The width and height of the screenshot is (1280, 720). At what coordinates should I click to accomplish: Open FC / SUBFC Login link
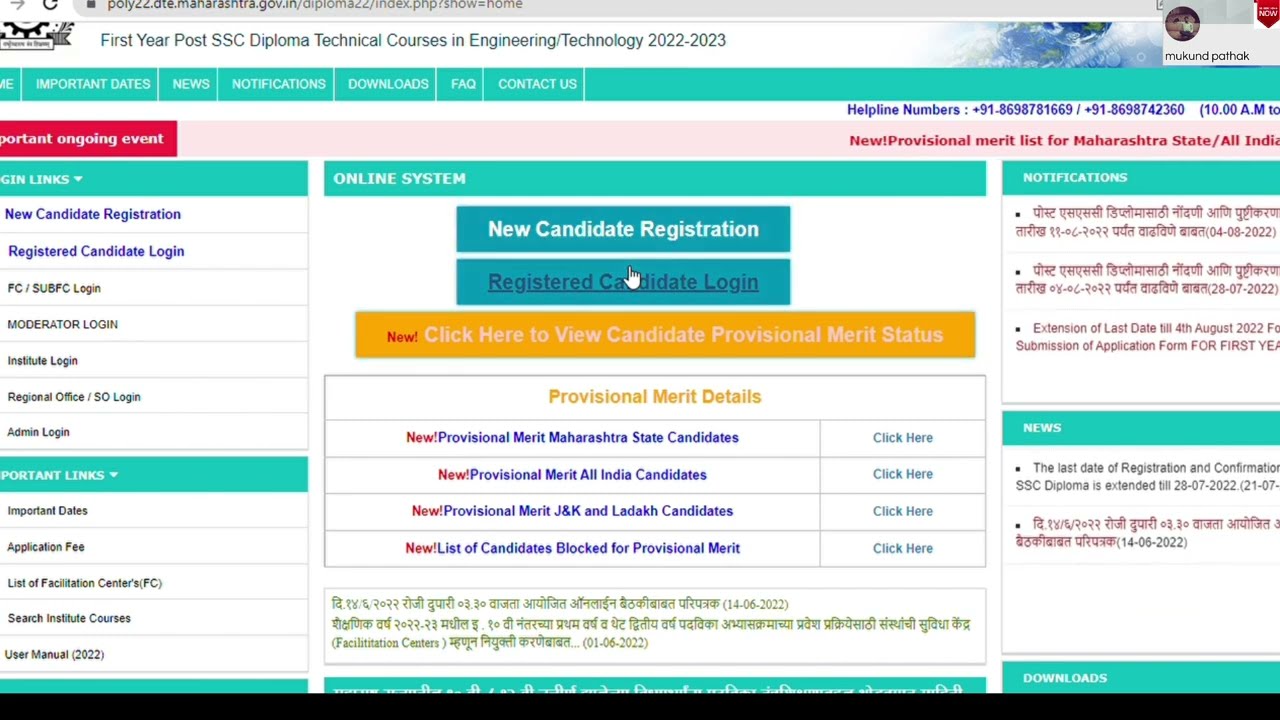[54, 288]
